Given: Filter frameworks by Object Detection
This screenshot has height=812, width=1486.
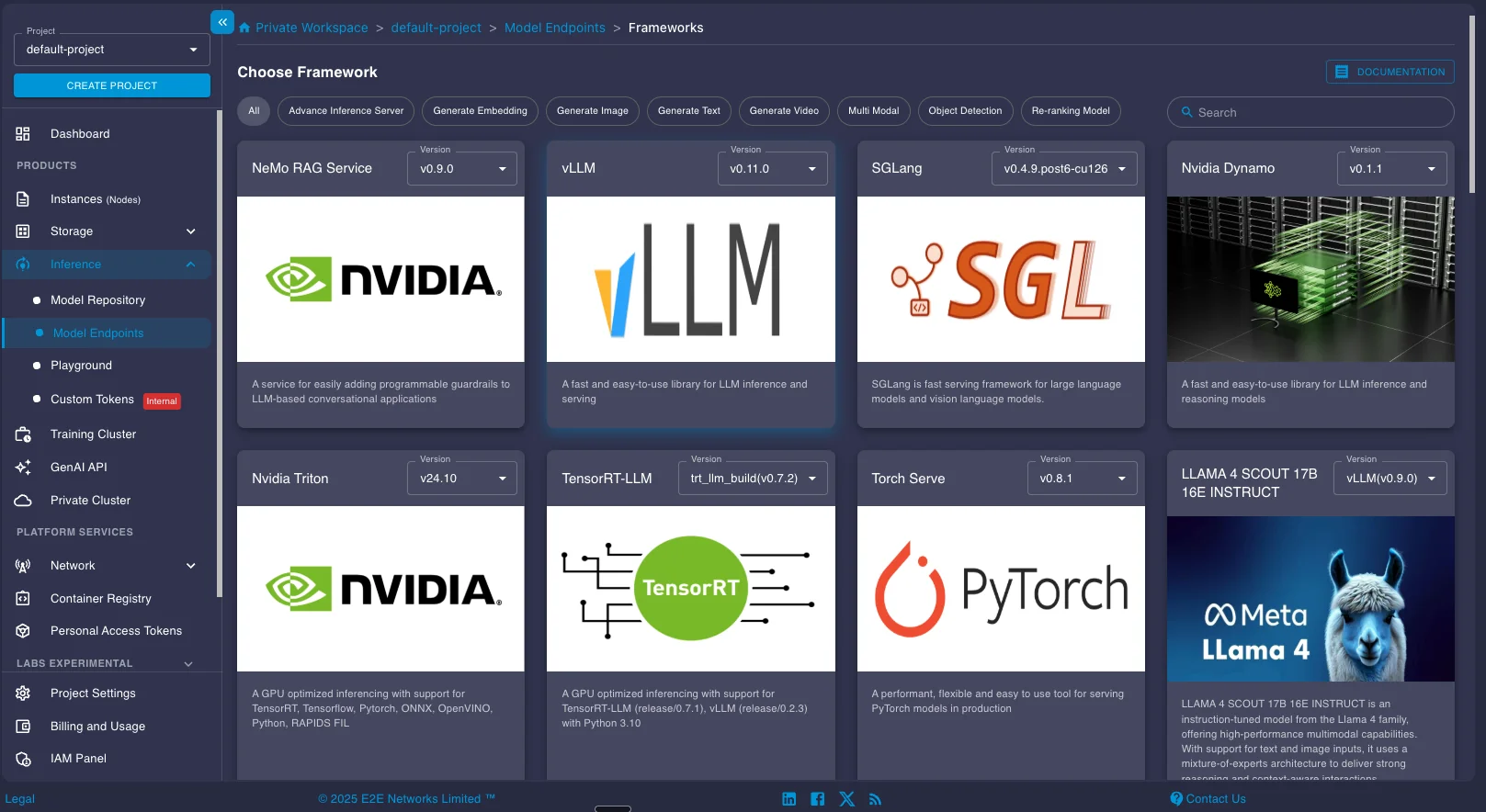Looking at the screenshot, I should tap(965, 111).
